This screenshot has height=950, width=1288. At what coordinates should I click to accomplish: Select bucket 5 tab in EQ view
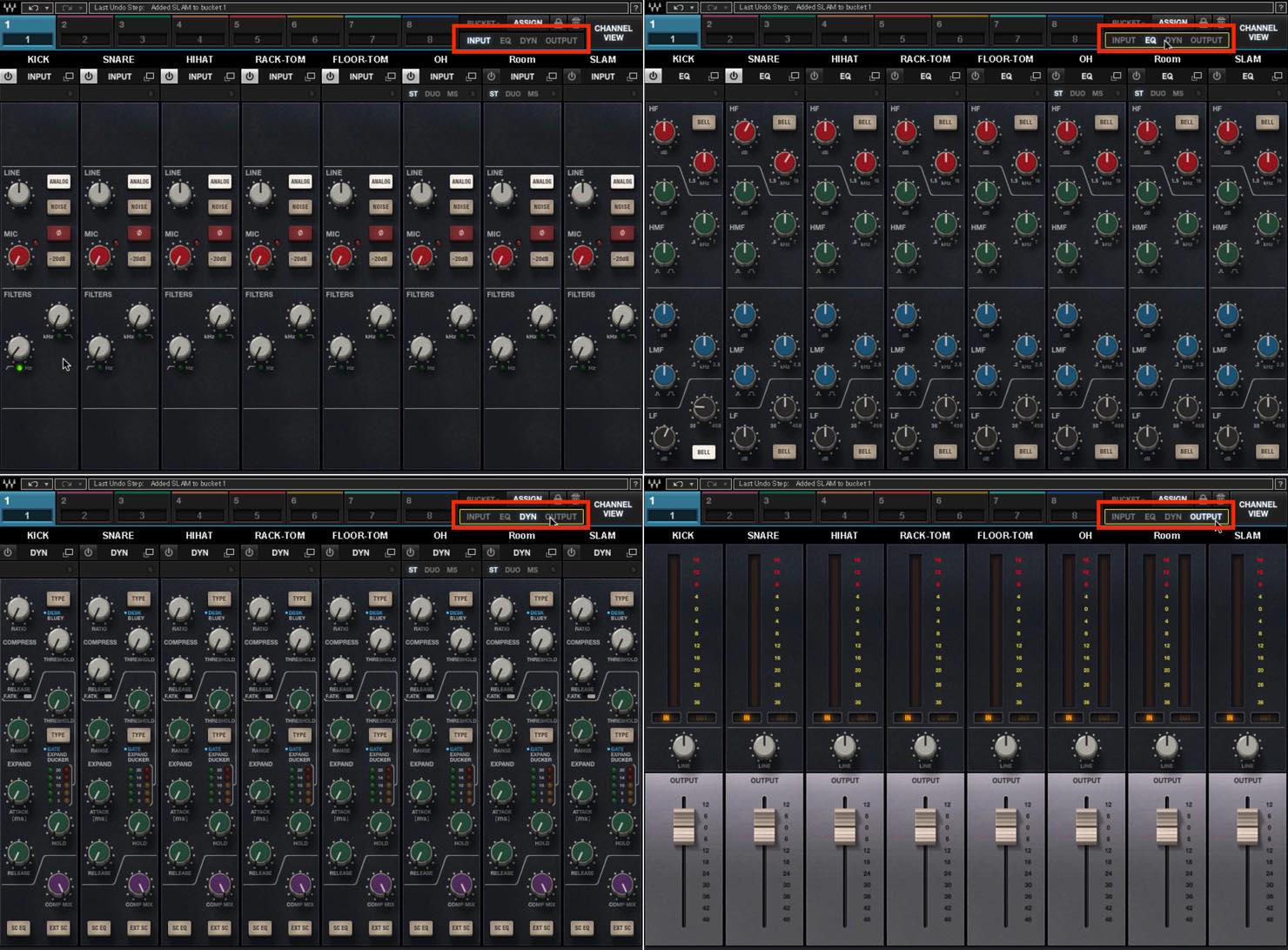[902, 32]
